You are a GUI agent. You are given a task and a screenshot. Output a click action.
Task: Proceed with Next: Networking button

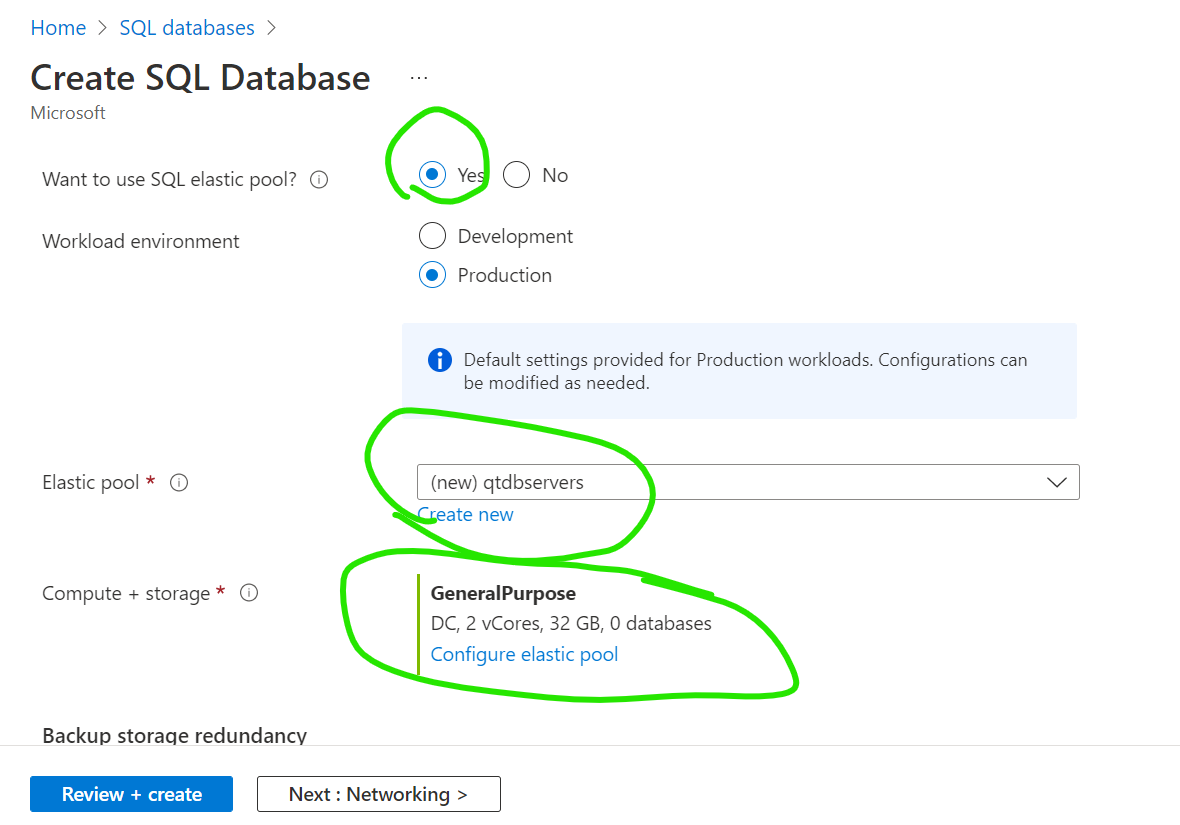(378, 794)
